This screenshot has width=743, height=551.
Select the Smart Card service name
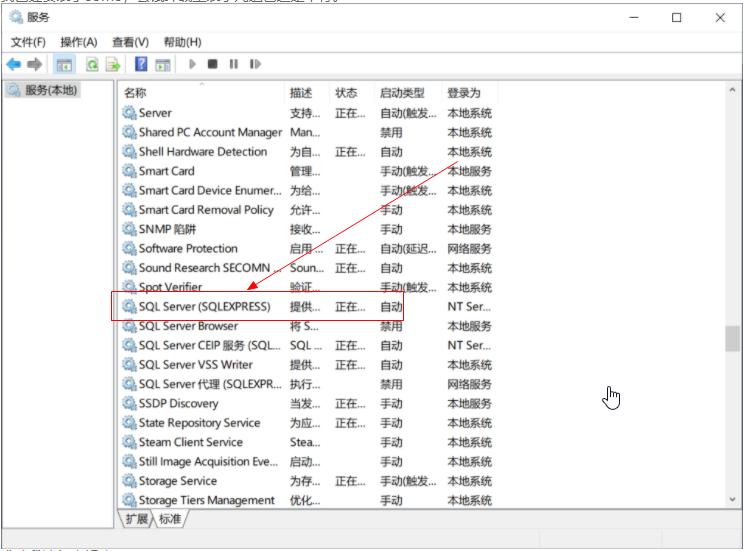(x=166, y=171)
